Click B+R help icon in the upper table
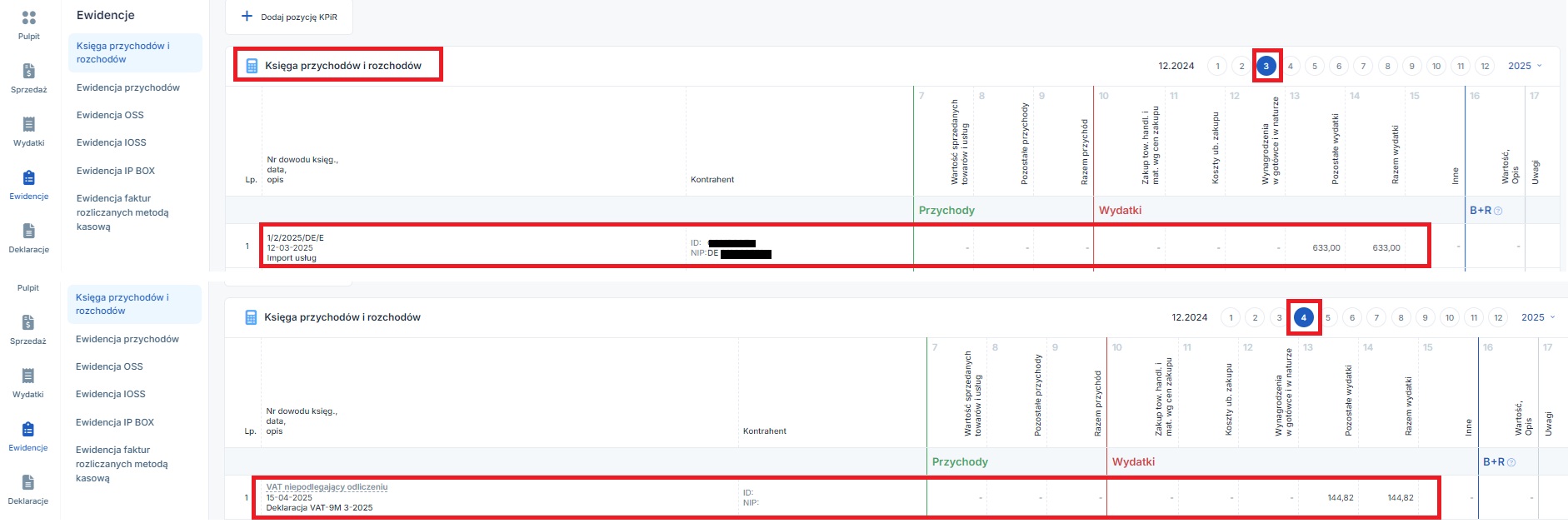 1498,211
